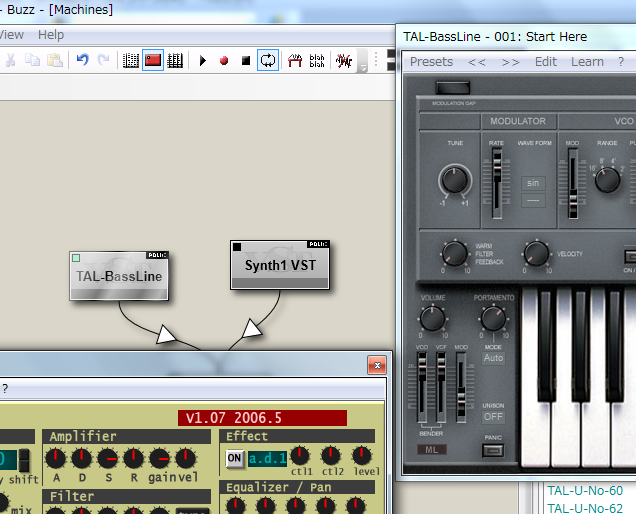
Task: Open the a.d.1 effect type selector
Action: [267, 458]
